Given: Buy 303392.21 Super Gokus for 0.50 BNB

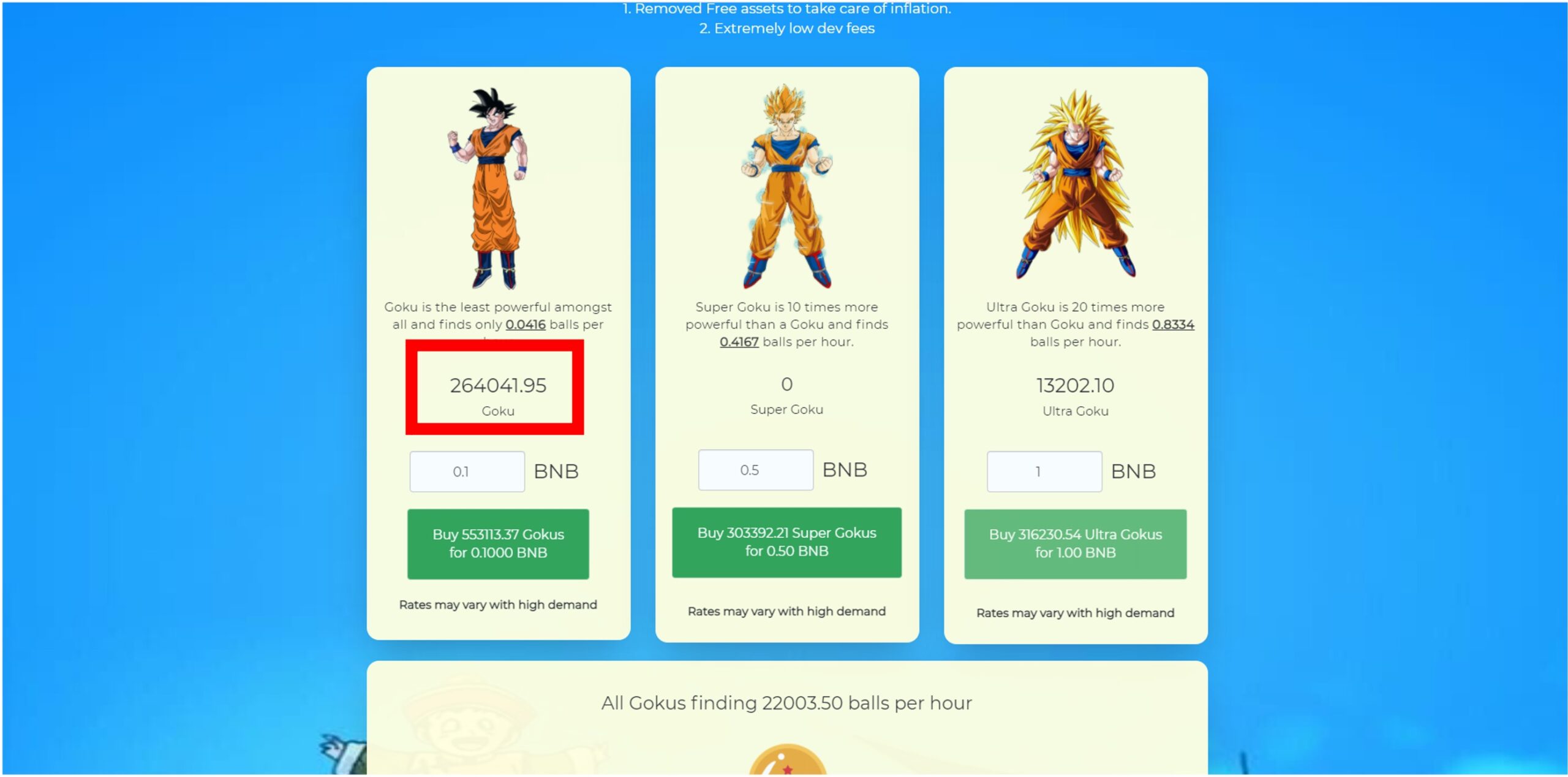Looking at the screenshot, I should click(786, 542).
